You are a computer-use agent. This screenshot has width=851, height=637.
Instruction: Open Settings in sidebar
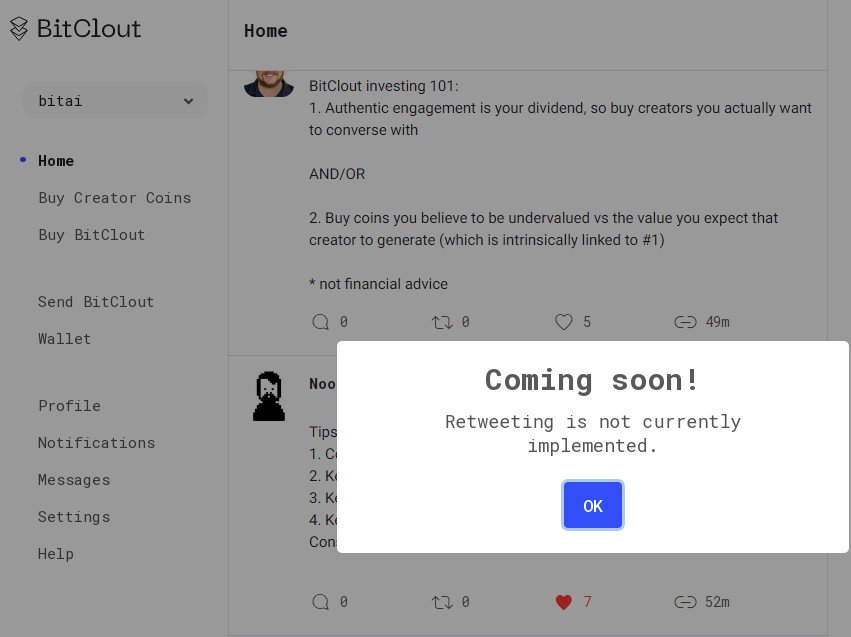point(74,517)
